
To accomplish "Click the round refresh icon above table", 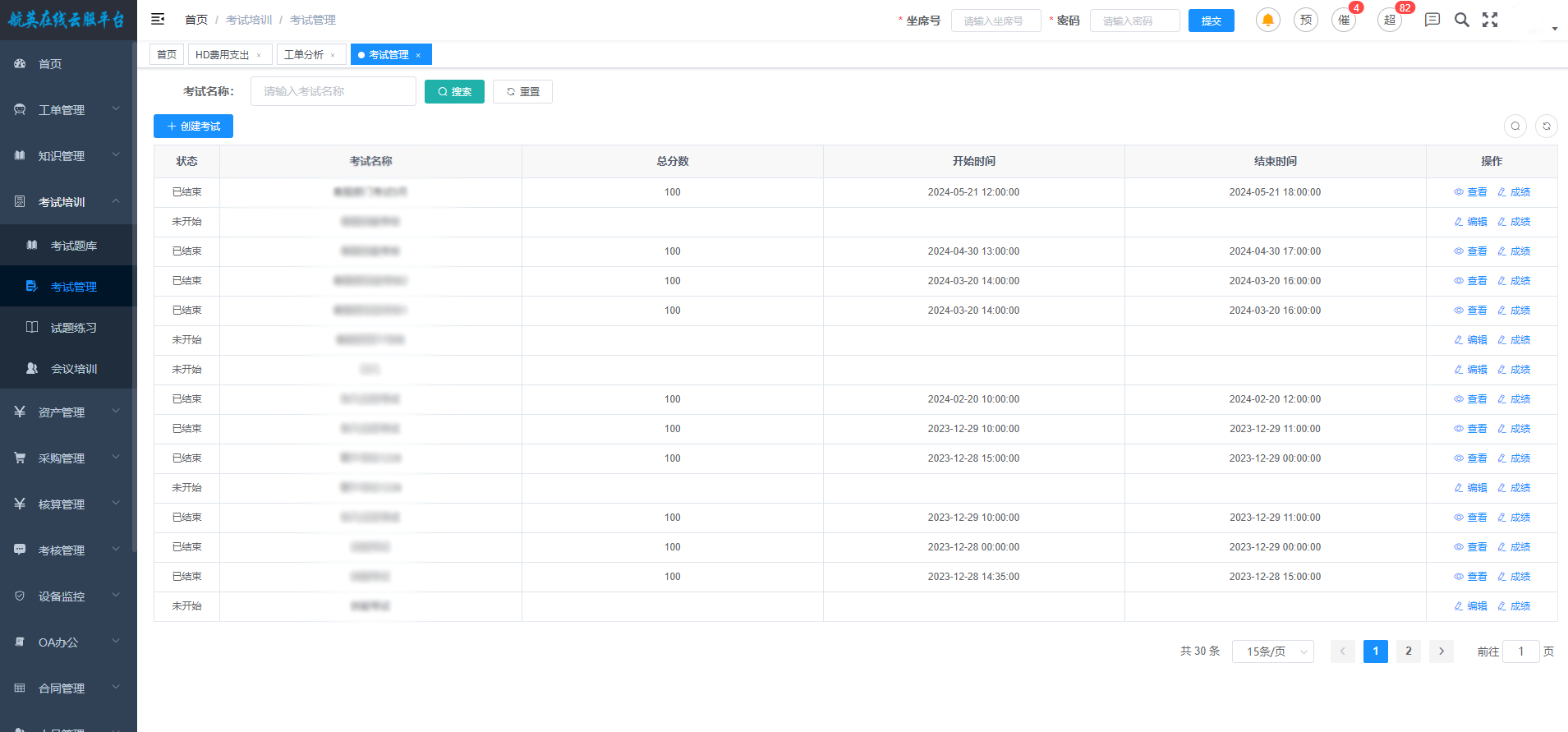I will [1546, 127].
